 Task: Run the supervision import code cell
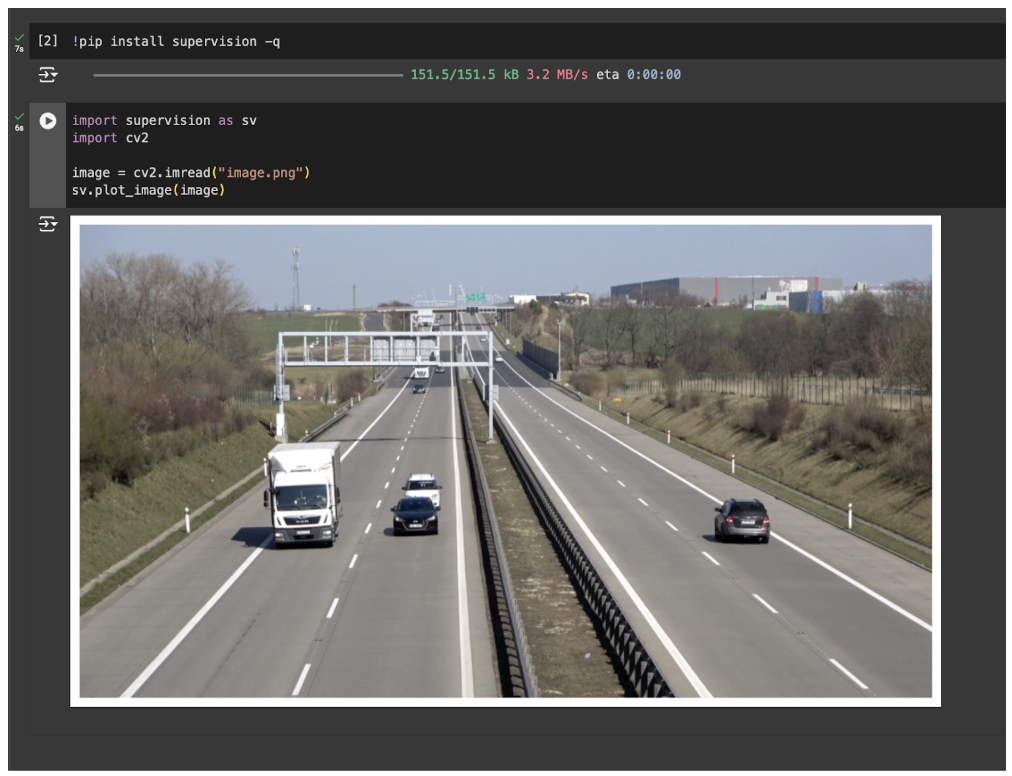(x=47, y=121)
